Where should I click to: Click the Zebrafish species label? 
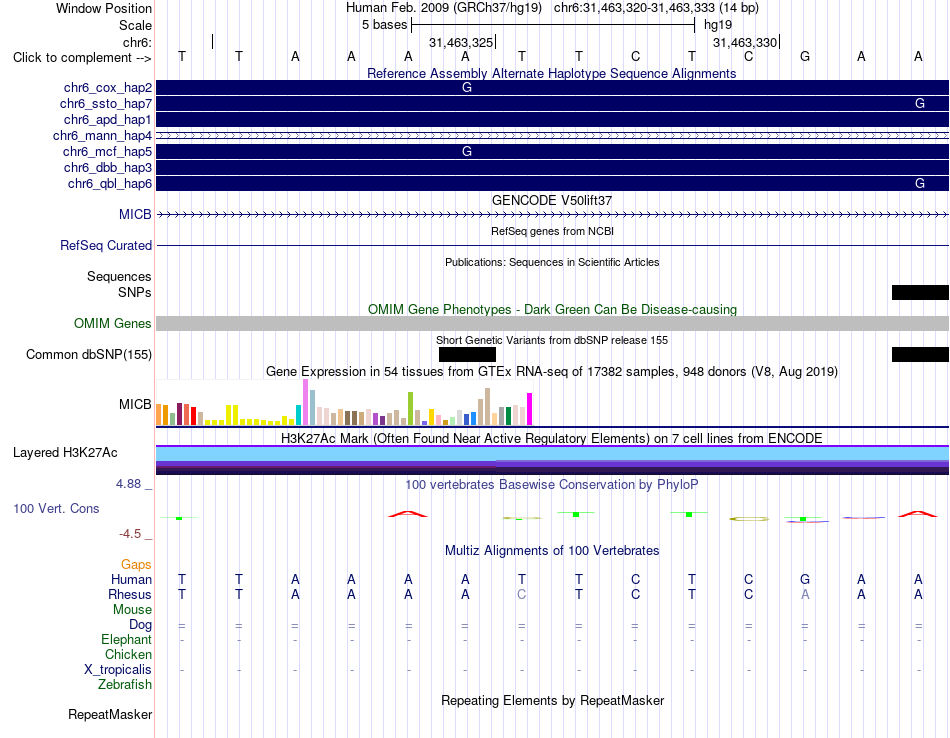tap(125, 685)
